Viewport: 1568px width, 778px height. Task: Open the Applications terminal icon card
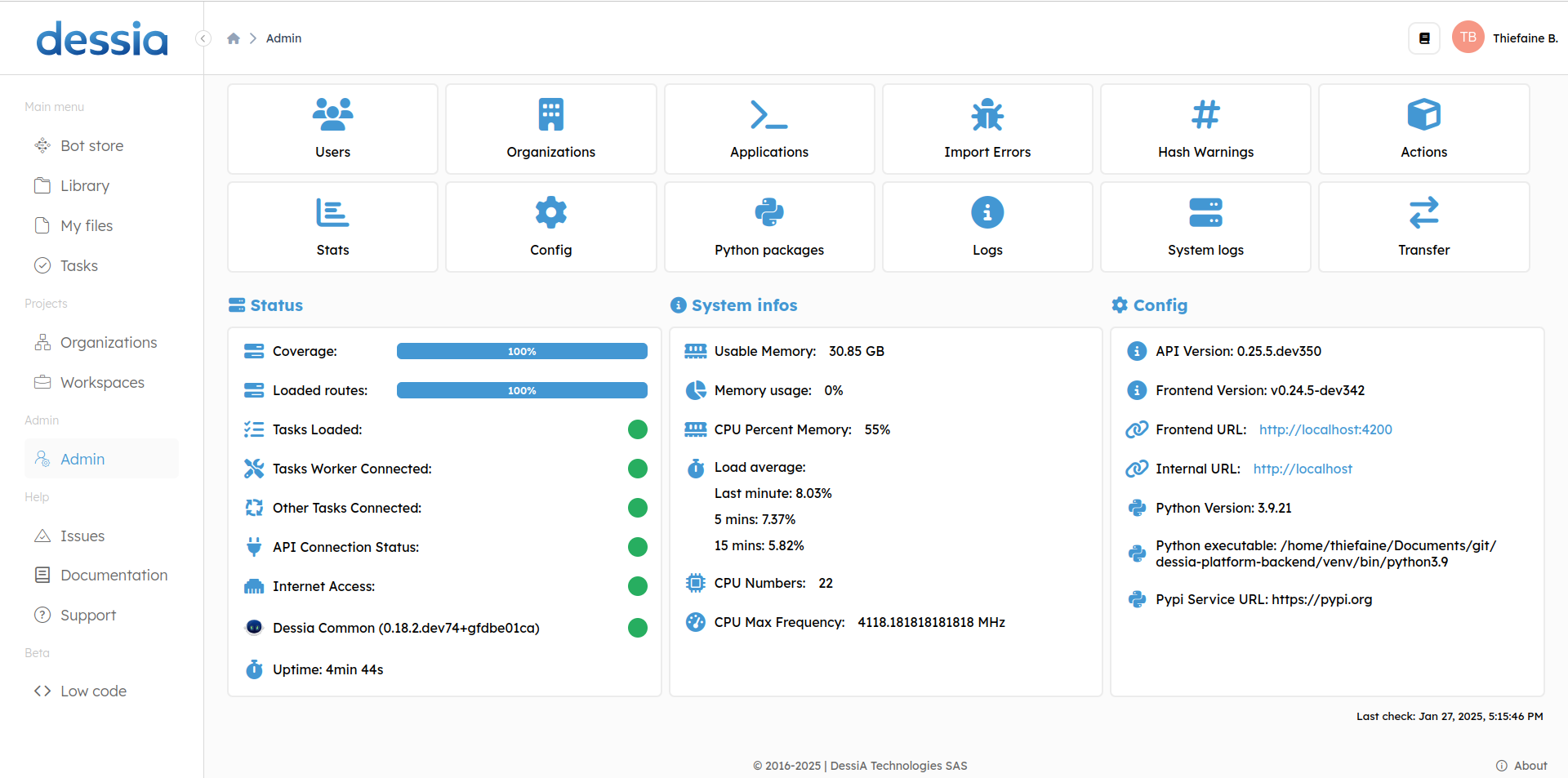pyautogui.click(x=769, y=129)
